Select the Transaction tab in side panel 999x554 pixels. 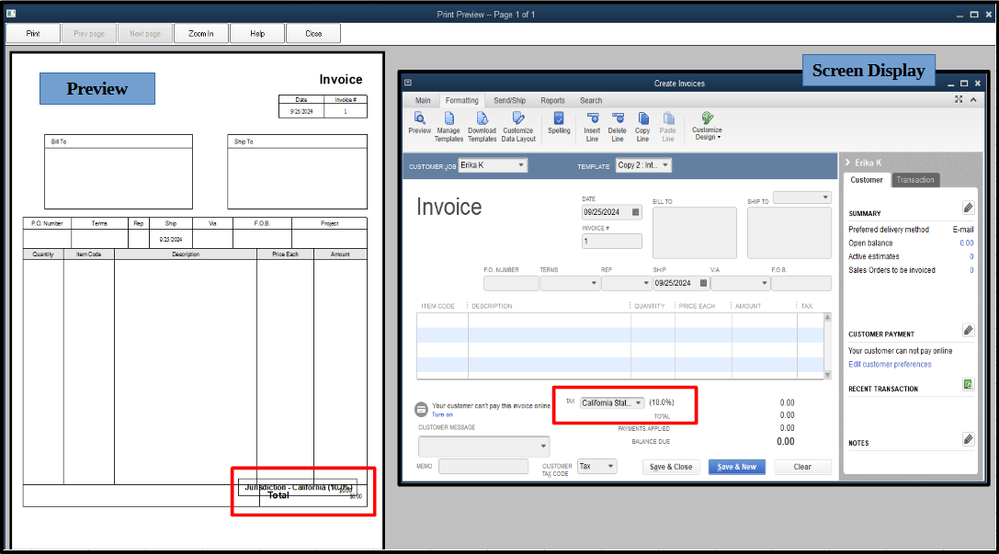click(x=915, y=180)
